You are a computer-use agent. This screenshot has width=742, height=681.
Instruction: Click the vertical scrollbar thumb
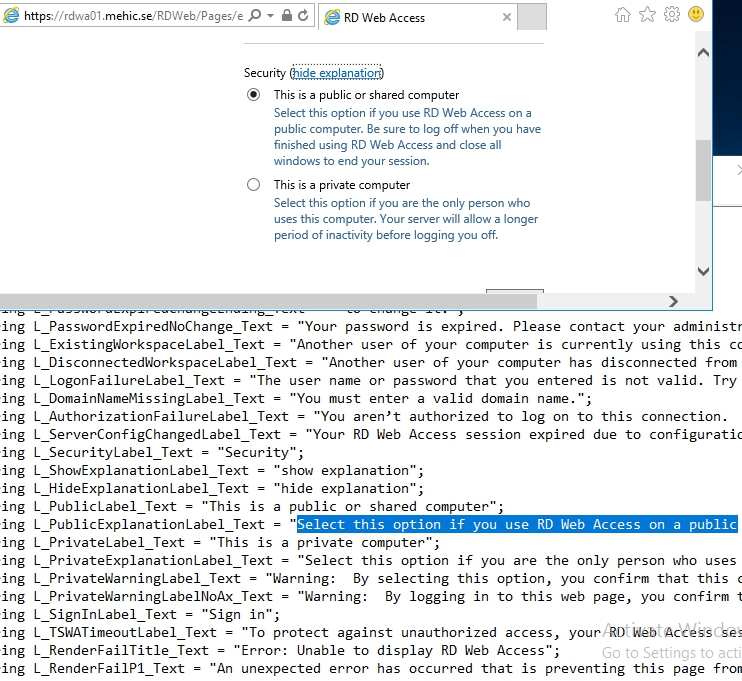click(703, 170)
